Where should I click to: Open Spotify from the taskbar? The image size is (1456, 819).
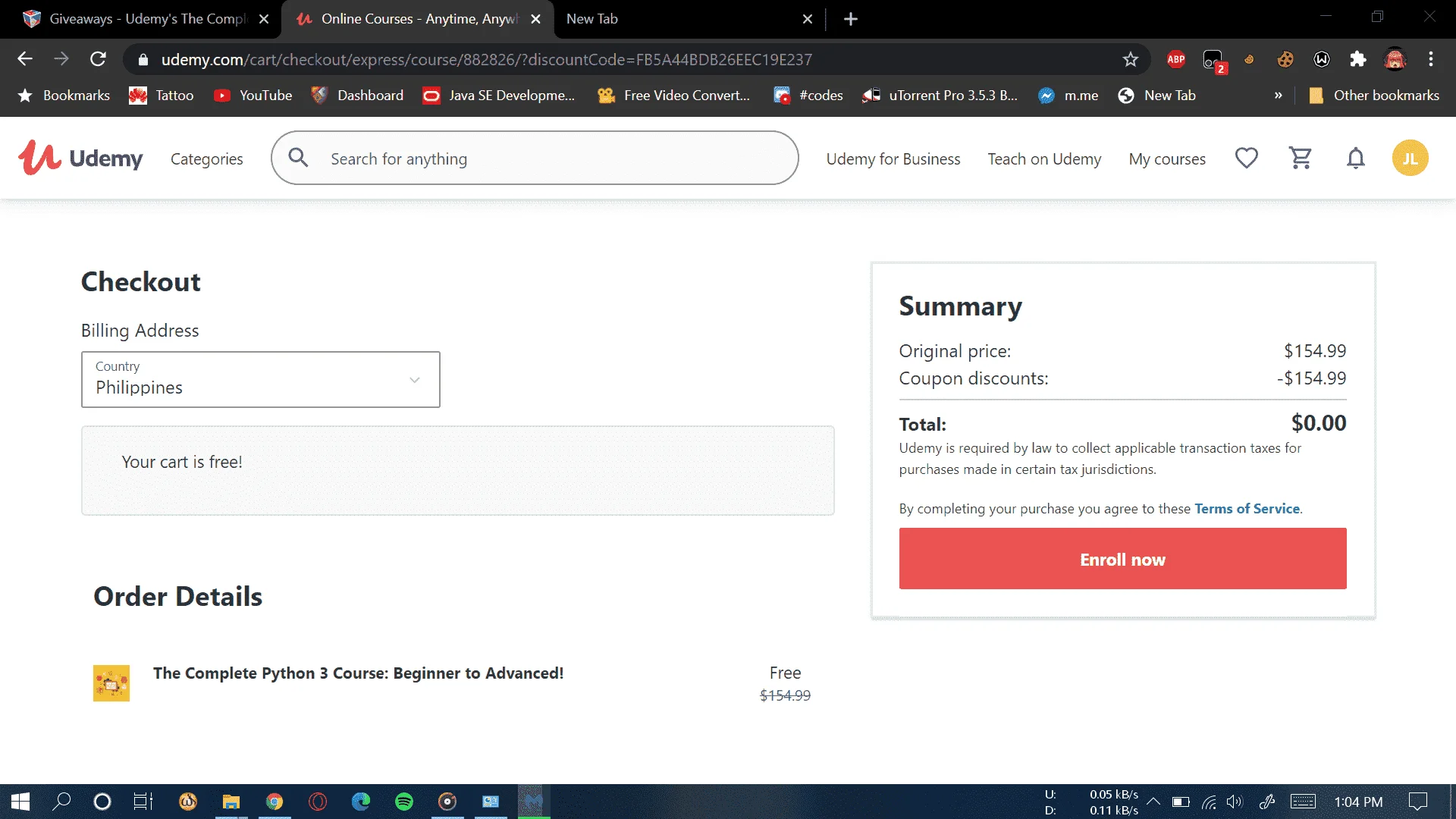pyautogui.click(x=404, y=802)
